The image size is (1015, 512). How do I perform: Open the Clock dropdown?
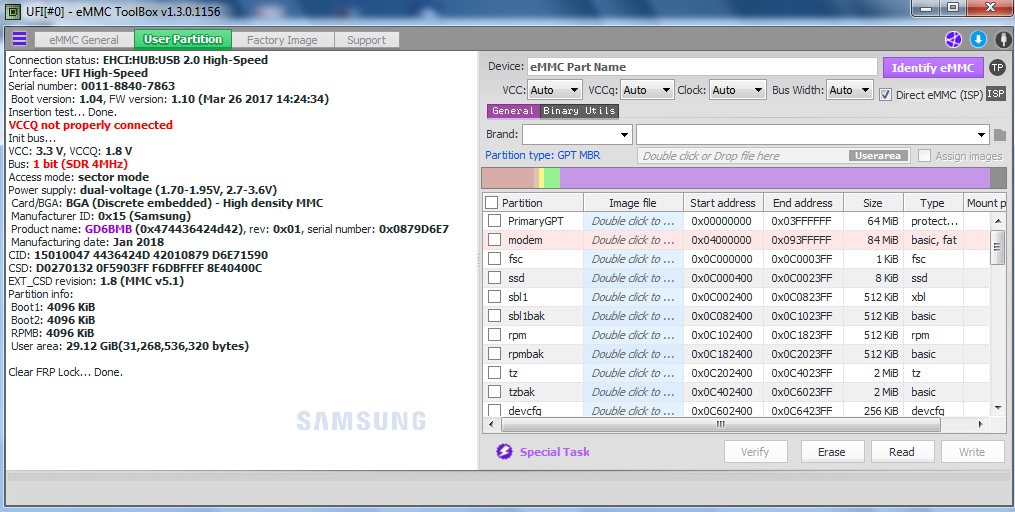pyautogui.click(x=738, y=90)
